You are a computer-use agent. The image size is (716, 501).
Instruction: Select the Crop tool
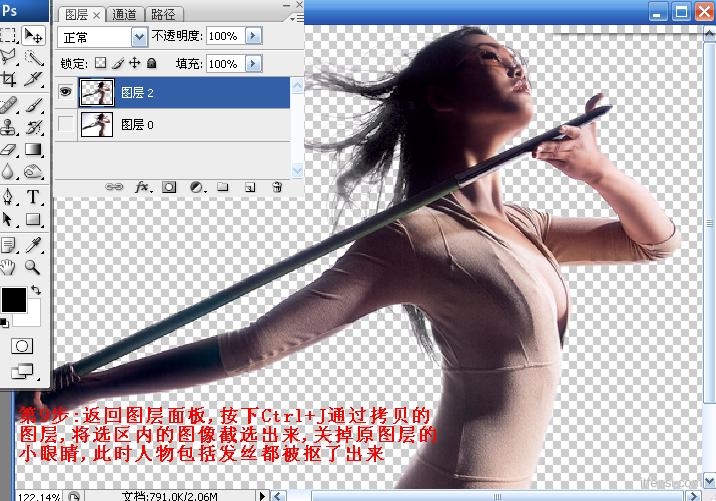click(x=9, y=79)
